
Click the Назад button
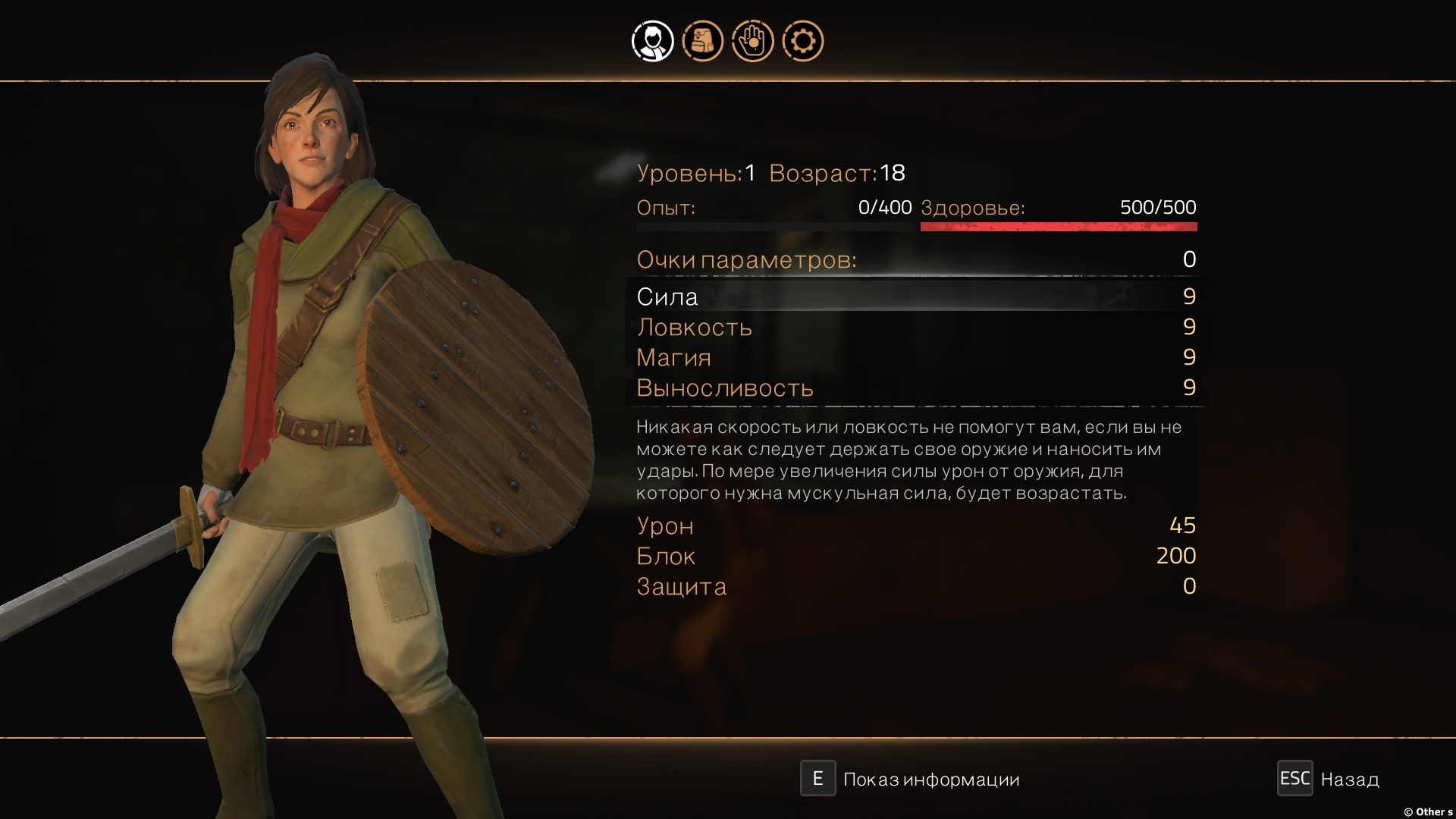1350,780
